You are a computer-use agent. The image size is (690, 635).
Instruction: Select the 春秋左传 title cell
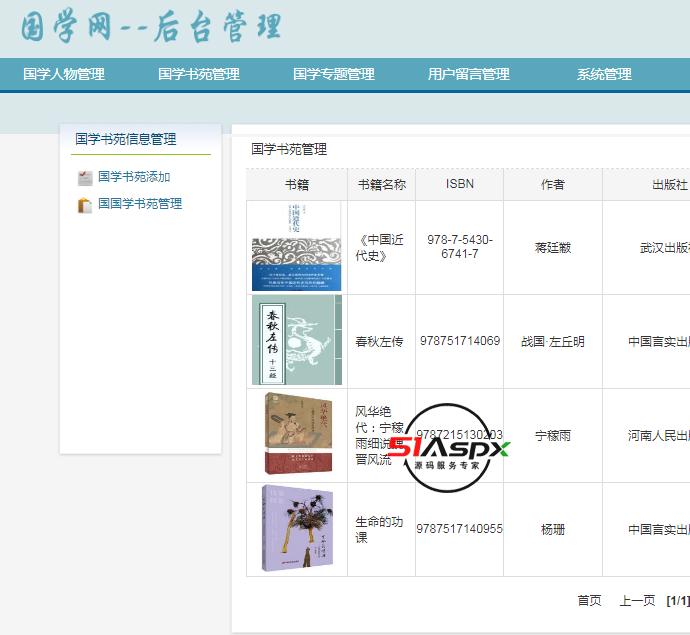click(x=382, y=341)
